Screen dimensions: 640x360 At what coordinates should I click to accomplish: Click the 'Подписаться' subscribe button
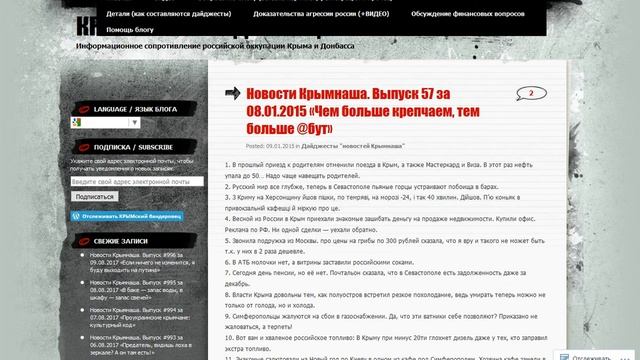94,197
